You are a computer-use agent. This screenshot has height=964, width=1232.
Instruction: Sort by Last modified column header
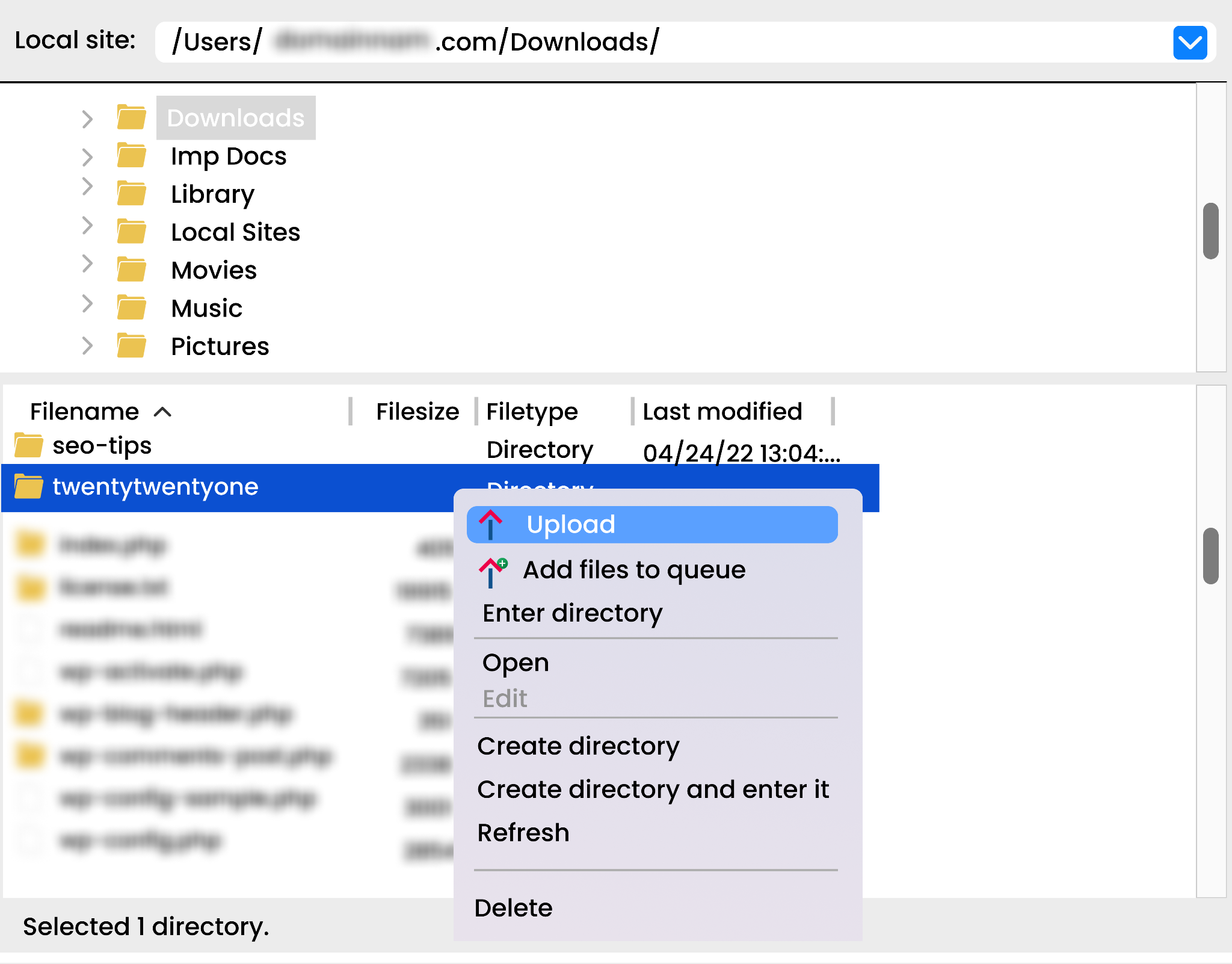coord(722,412)
